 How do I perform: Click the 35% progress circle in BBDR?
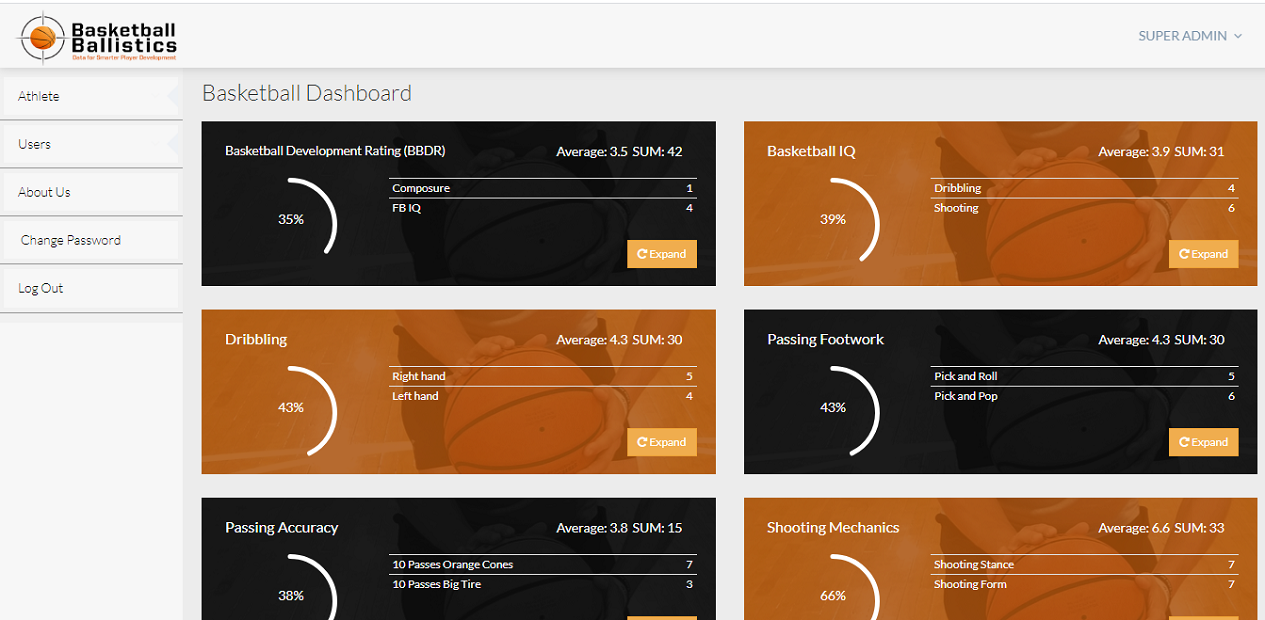pyautogui.click(x=292, y=219)
